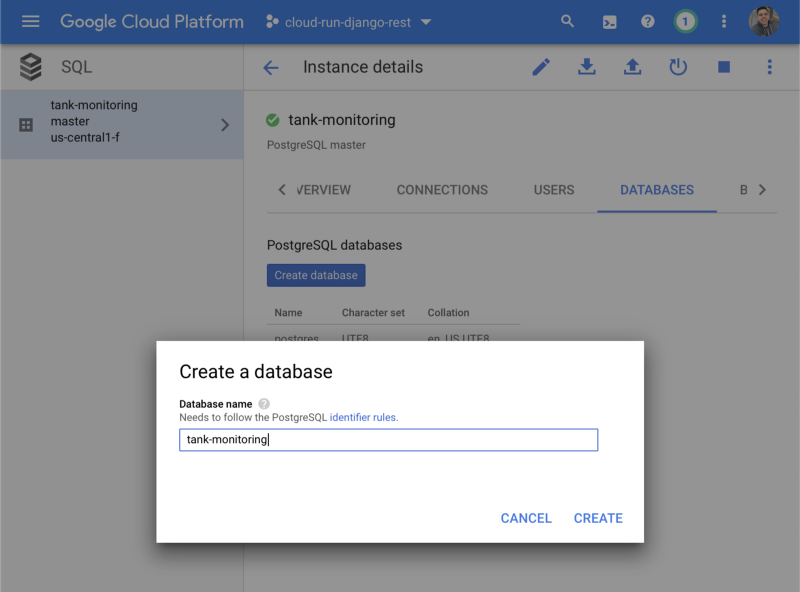
Task: Click the Name column header
Action: point(288,313)
